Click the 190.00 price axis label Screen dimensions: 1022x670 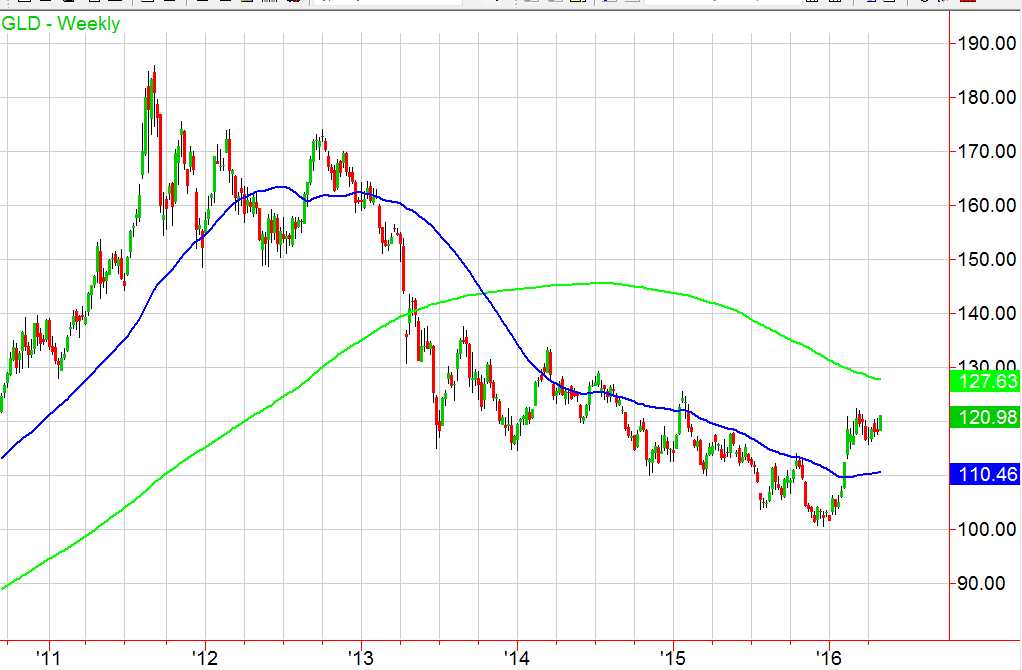[984, 44]
